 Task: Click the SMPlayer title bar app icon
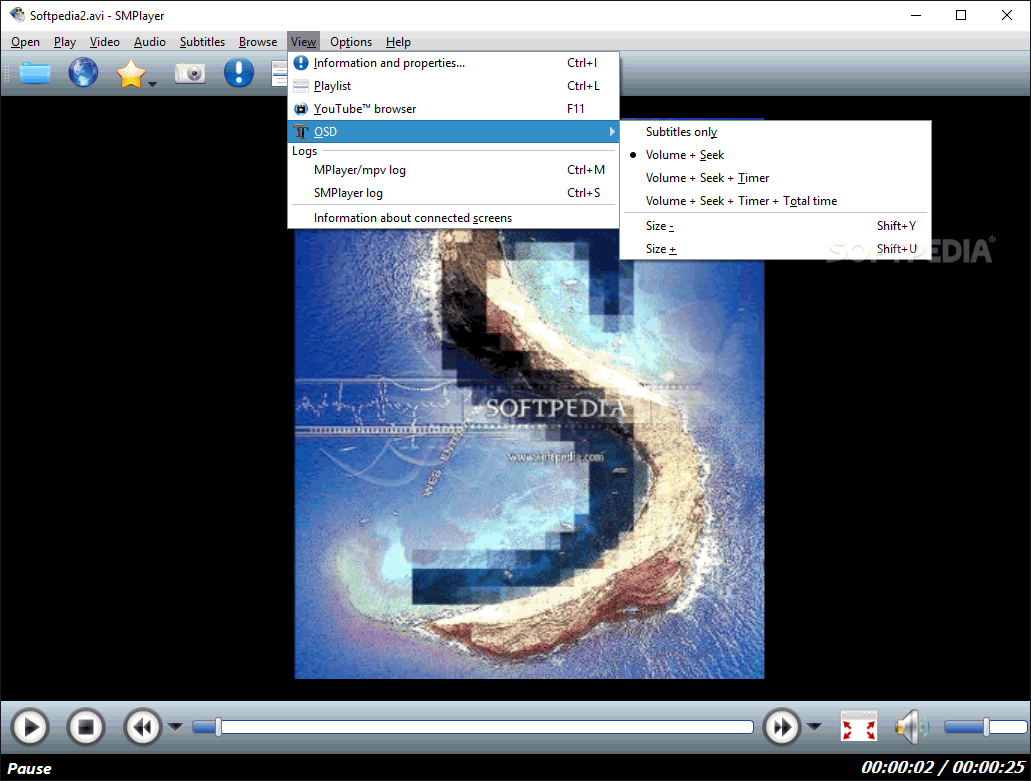[16, 15]
